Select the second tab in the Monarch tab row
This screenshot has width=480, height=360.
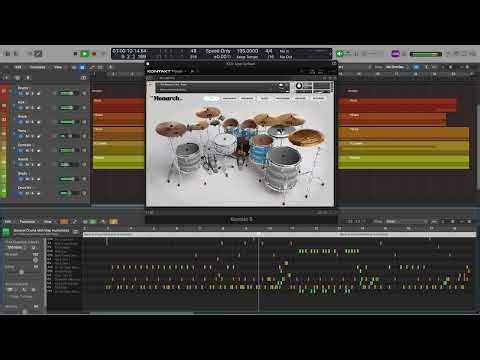coord(229,98)
